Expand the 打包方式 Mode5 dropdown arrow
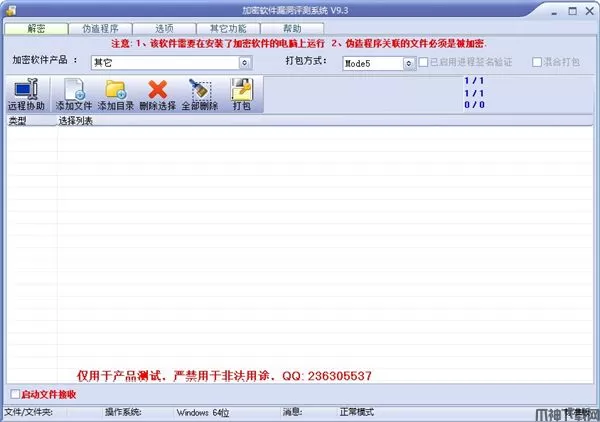This screenshot has width=600, height=422. [409, 63]
